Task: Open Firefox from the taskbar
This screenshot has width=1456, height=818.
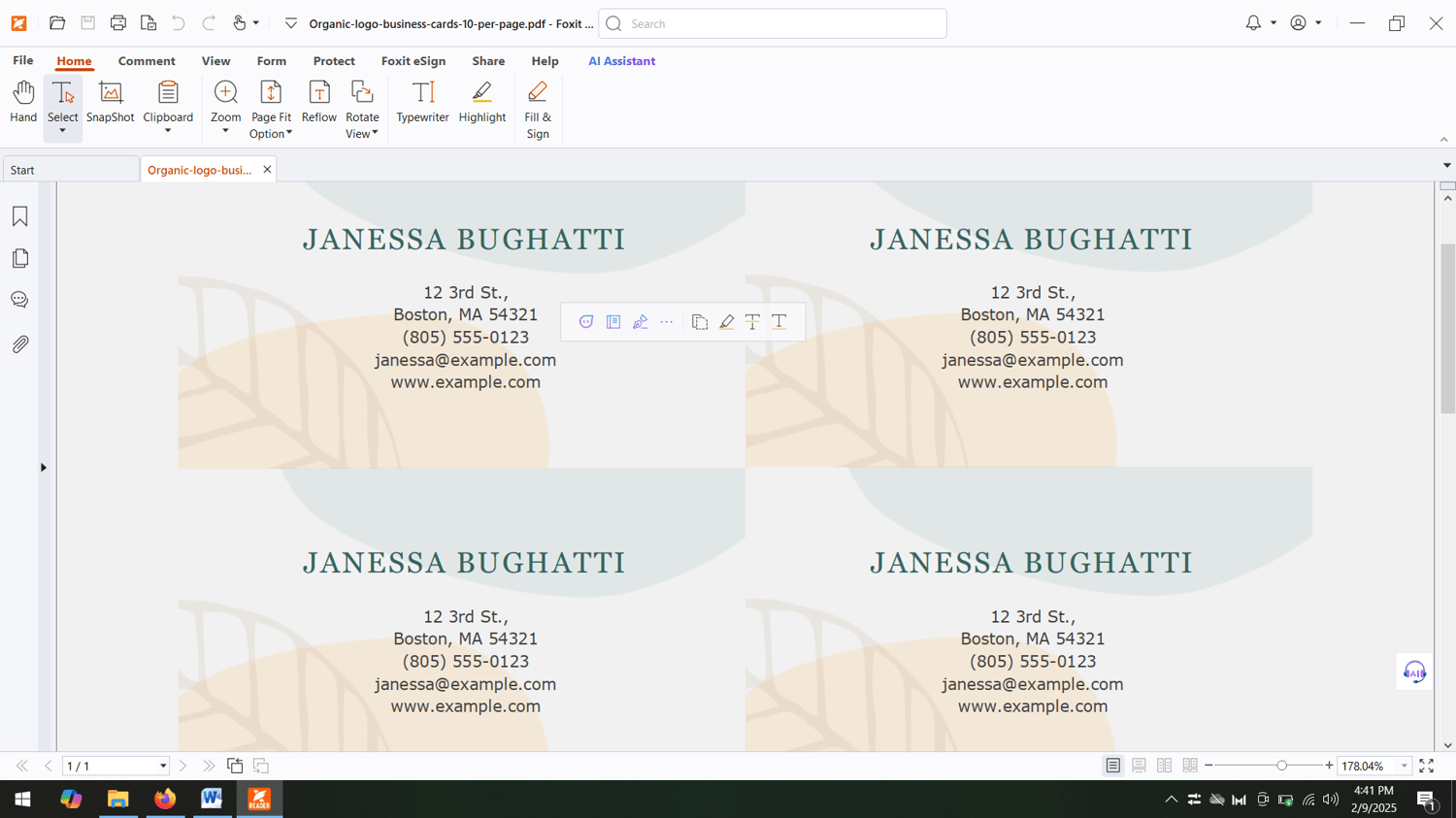Action: click(165, 799)
